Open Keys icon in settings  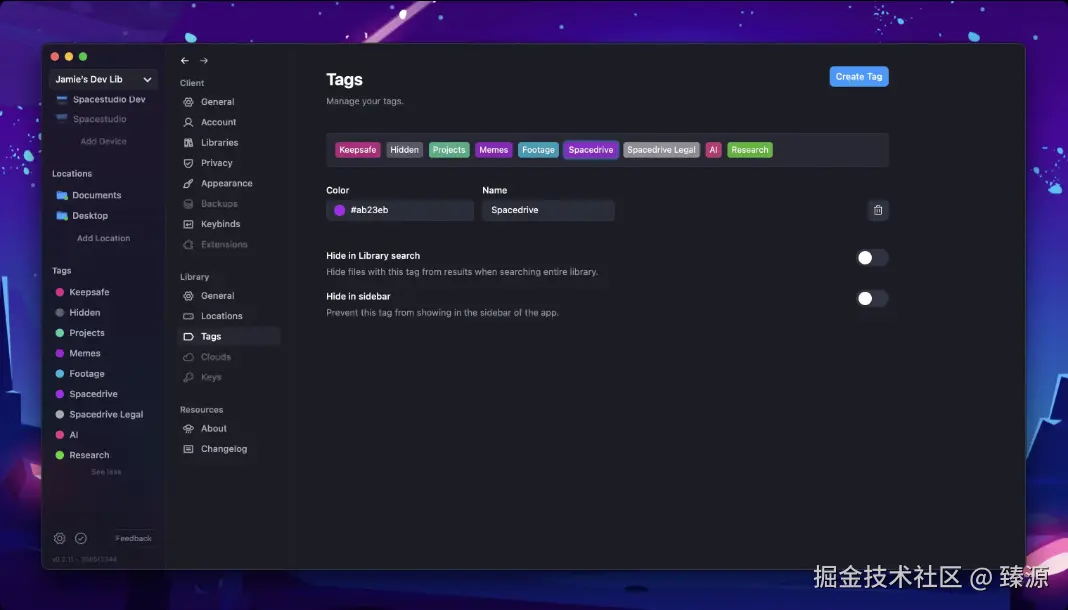(x=189, y=377)
